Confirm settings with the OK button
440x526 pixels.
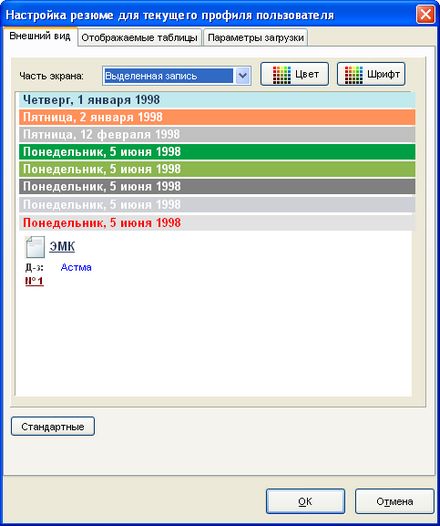click(305, 501)
